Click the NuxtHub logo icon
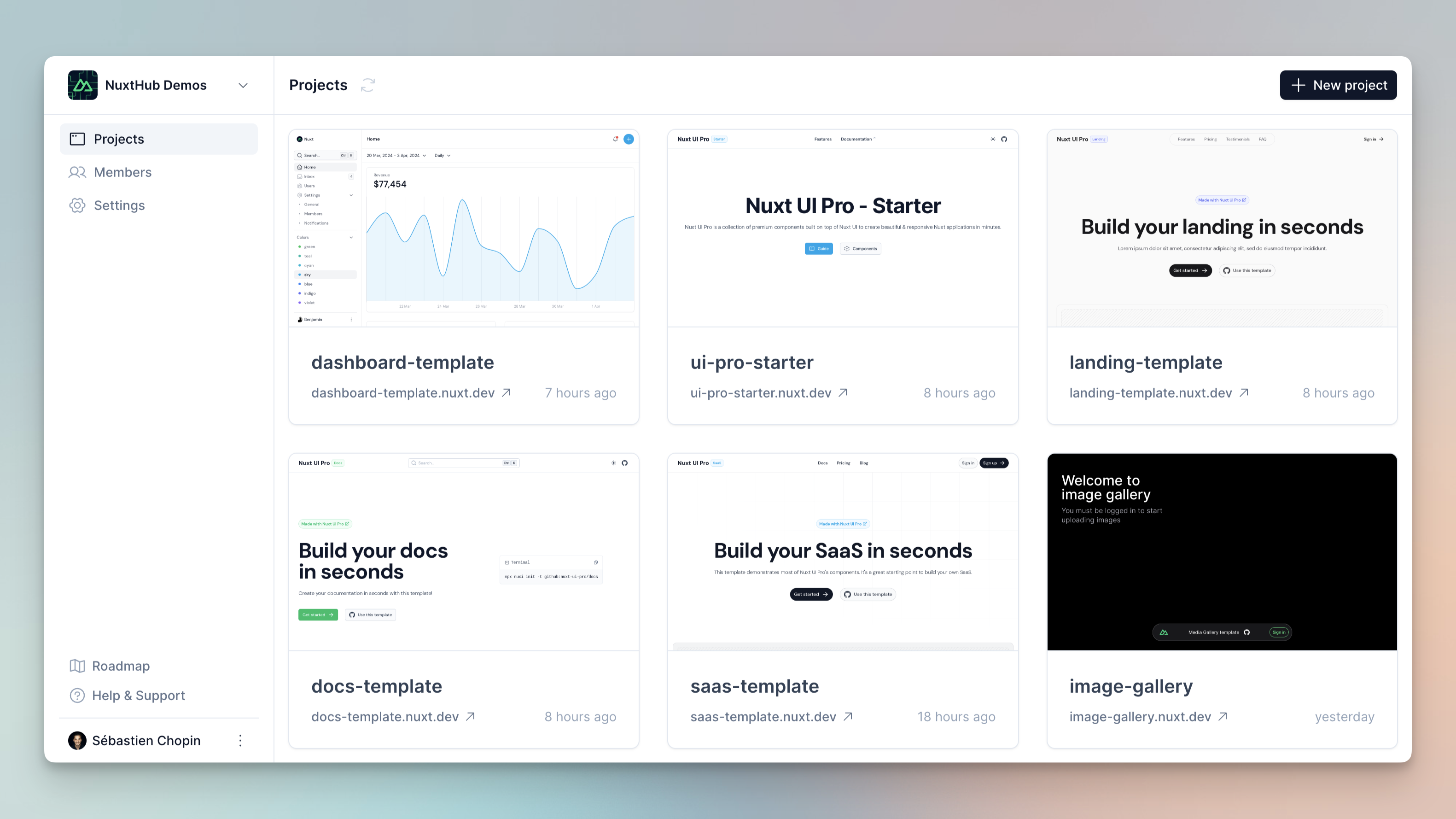1456x819 pixels. [x=83, y=84]
